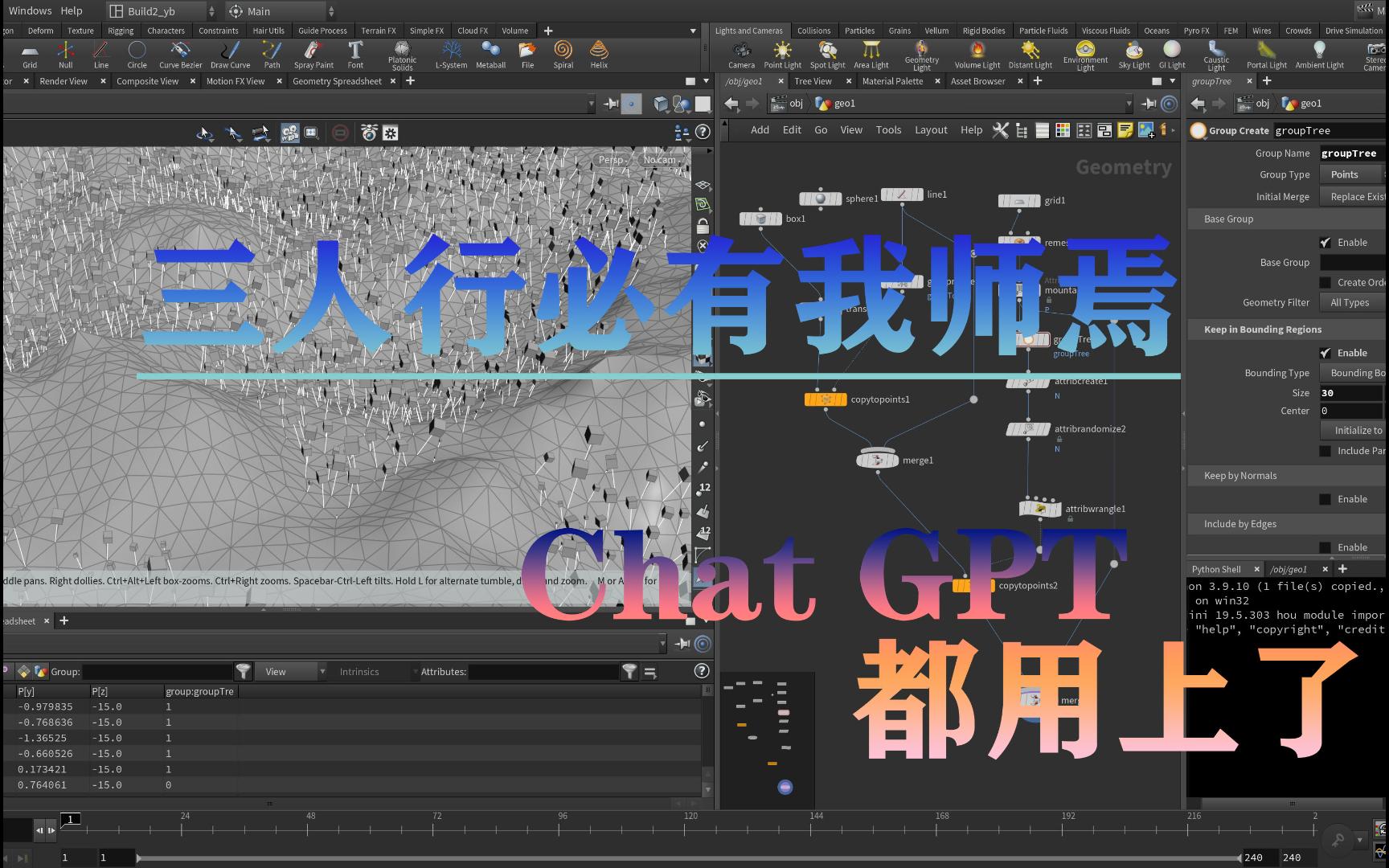This screenshot has width=1389, height=868.
Task: Select the copytopoints1 node
Action: click(x=826, y=399)
